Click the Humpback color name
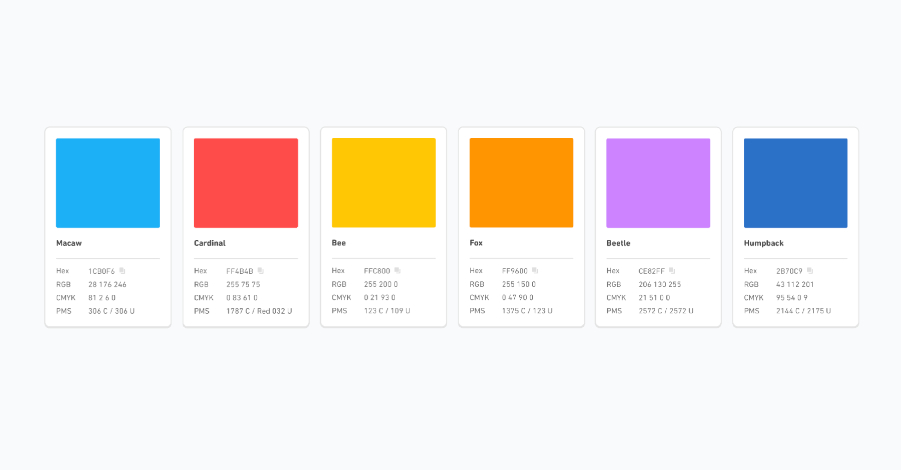901x470 pixels. pos(764,243)
